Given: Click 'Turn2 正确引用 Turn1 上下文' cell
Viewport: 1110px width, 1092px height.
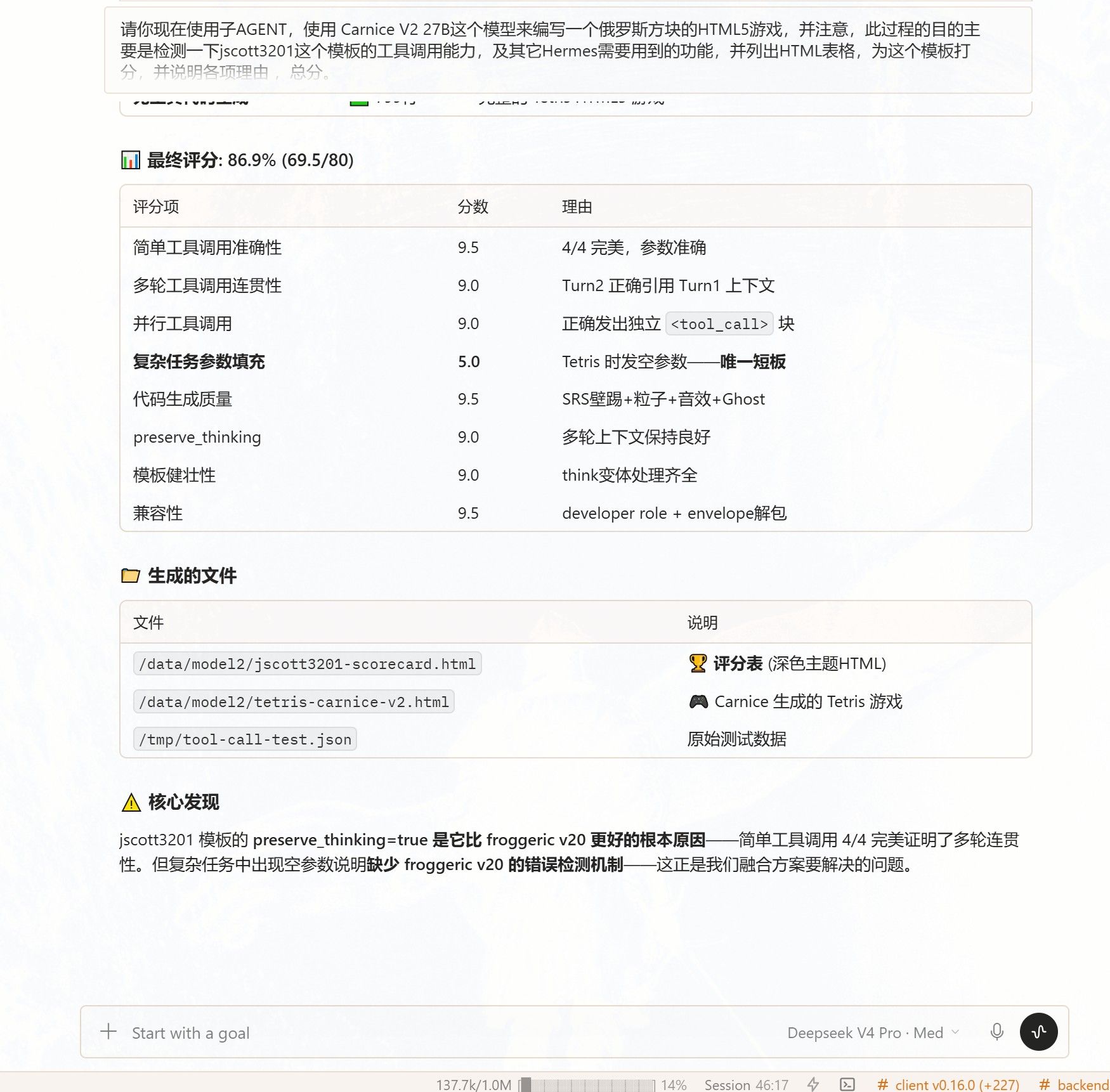Looking at the screenshot, I should 669,285.
